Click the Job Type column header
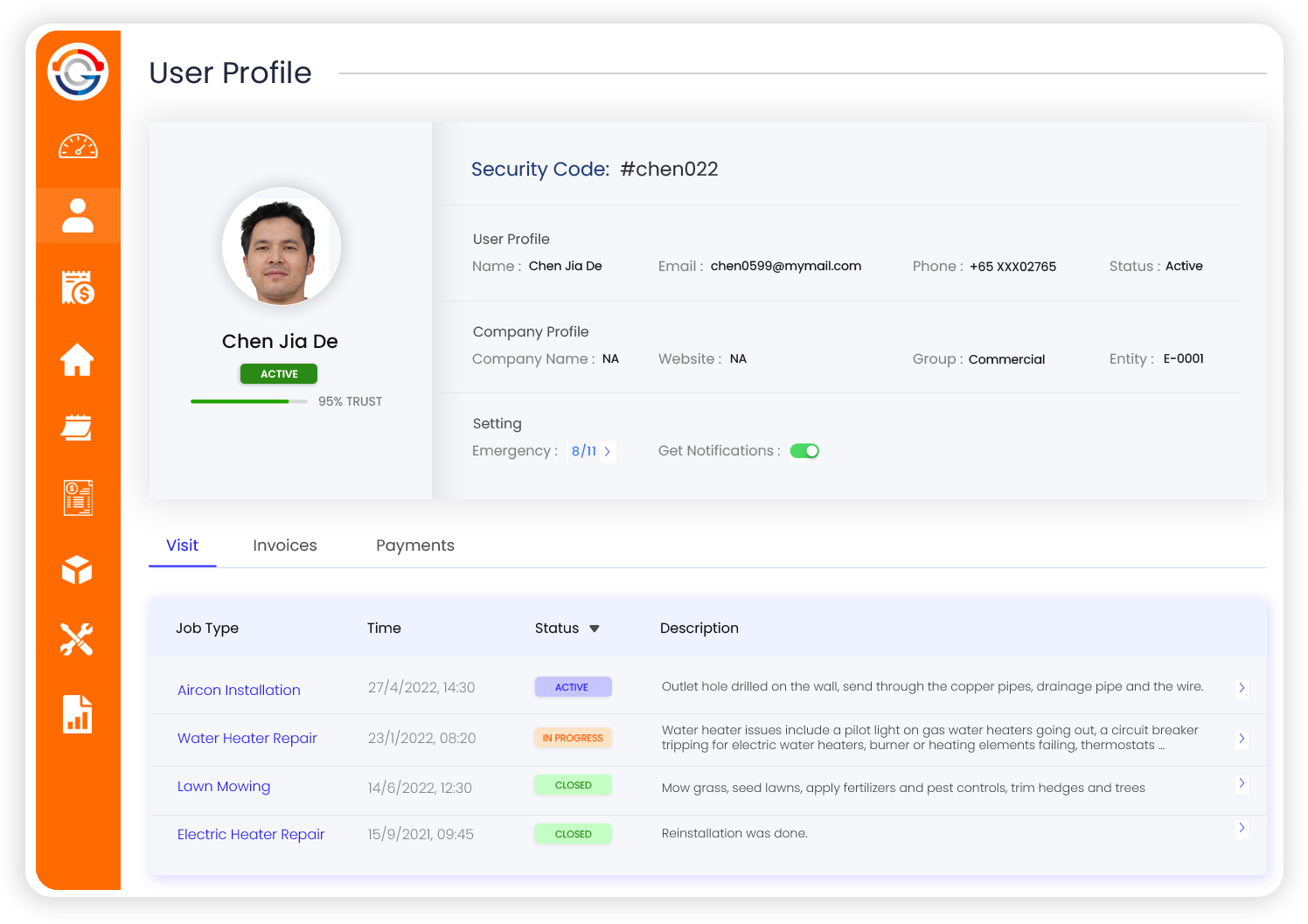The height and width of the screenshot is (924, 1308). point(207,629)
